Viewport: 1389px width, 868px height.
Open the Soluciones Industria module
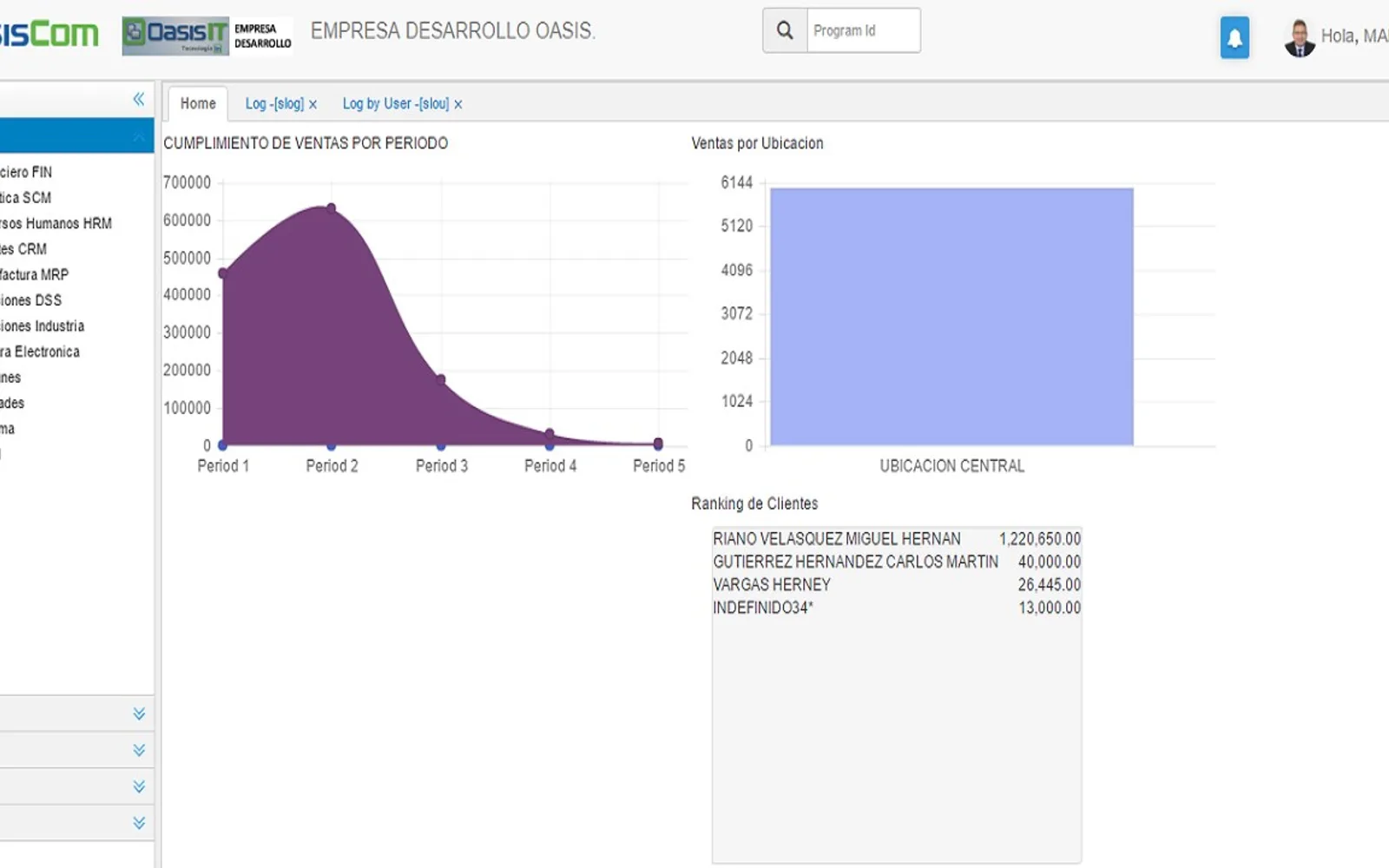43,325
